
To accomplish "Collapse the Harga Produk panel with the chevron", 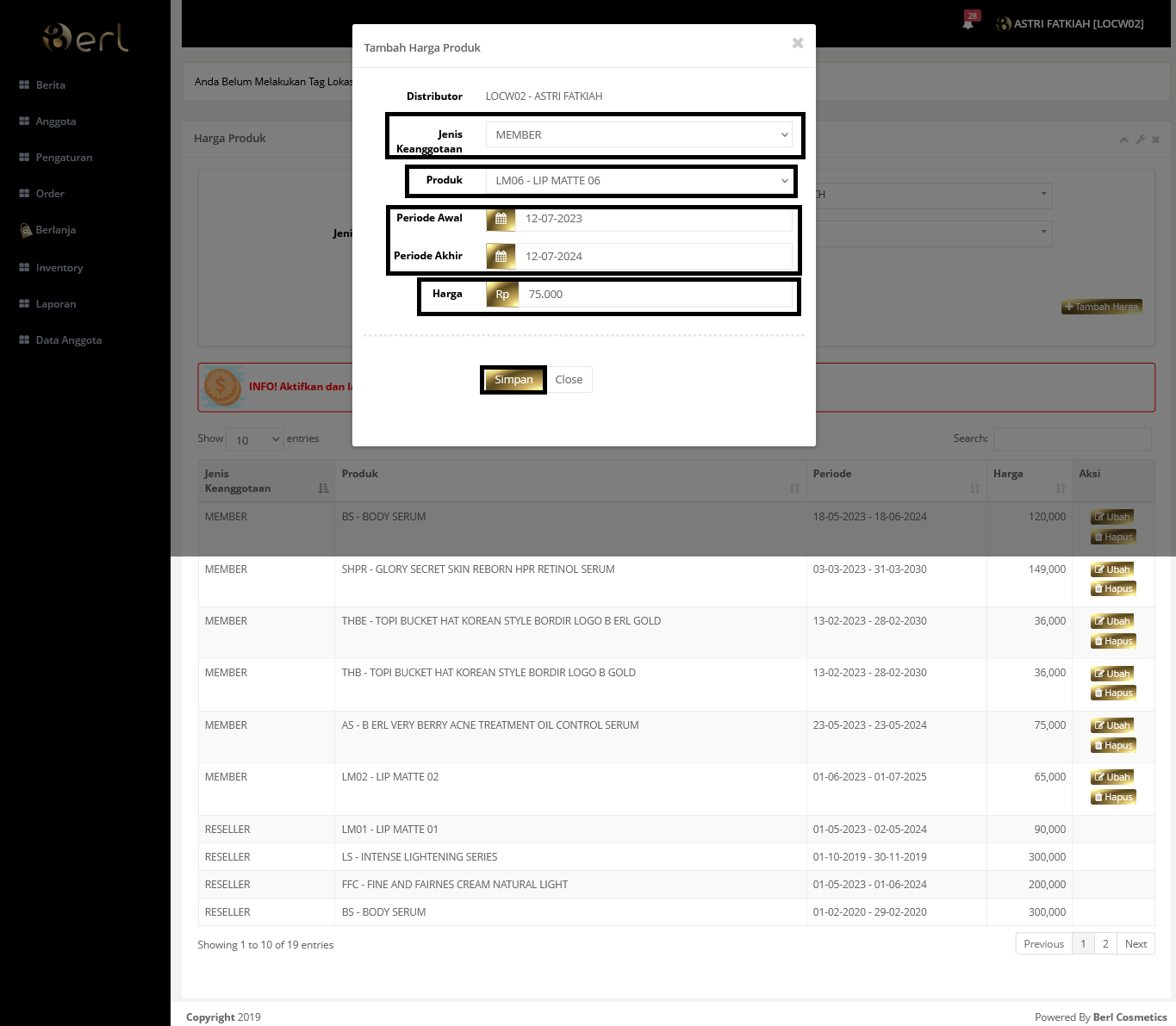I will click(1124, 139).
